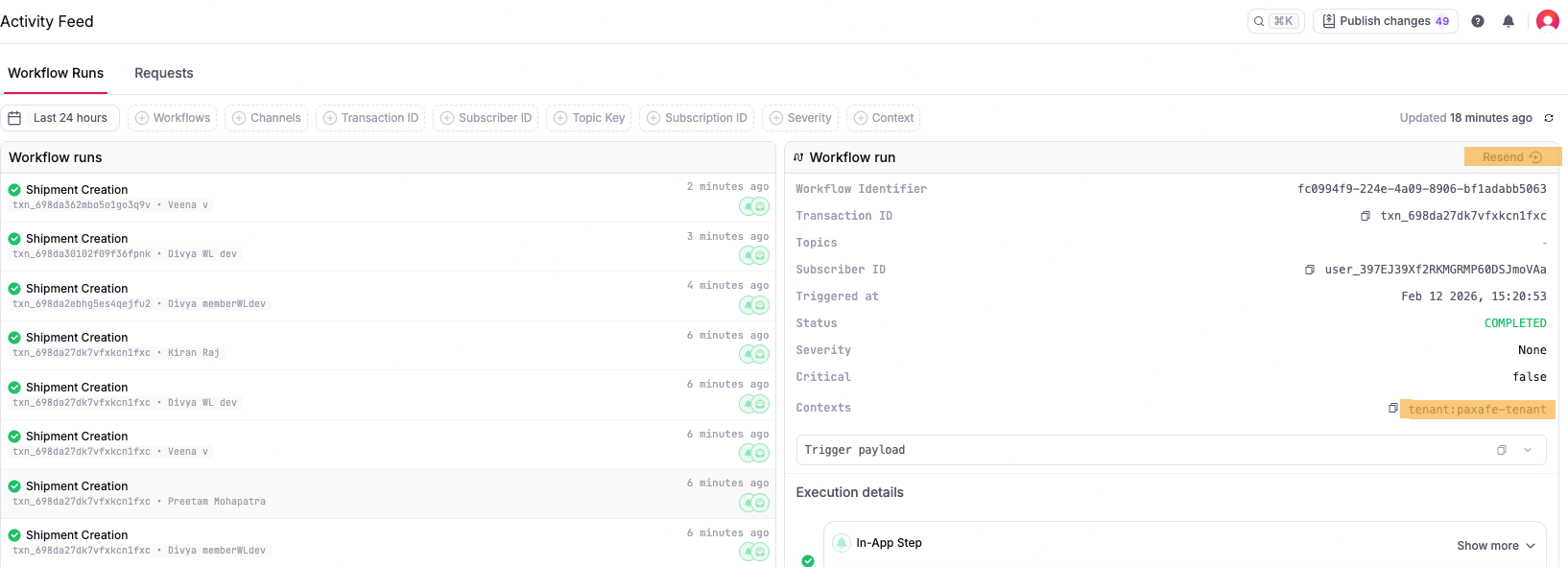Click the refresh activity feed icon
1568x567 pixels.
(x=1548, y=118)
